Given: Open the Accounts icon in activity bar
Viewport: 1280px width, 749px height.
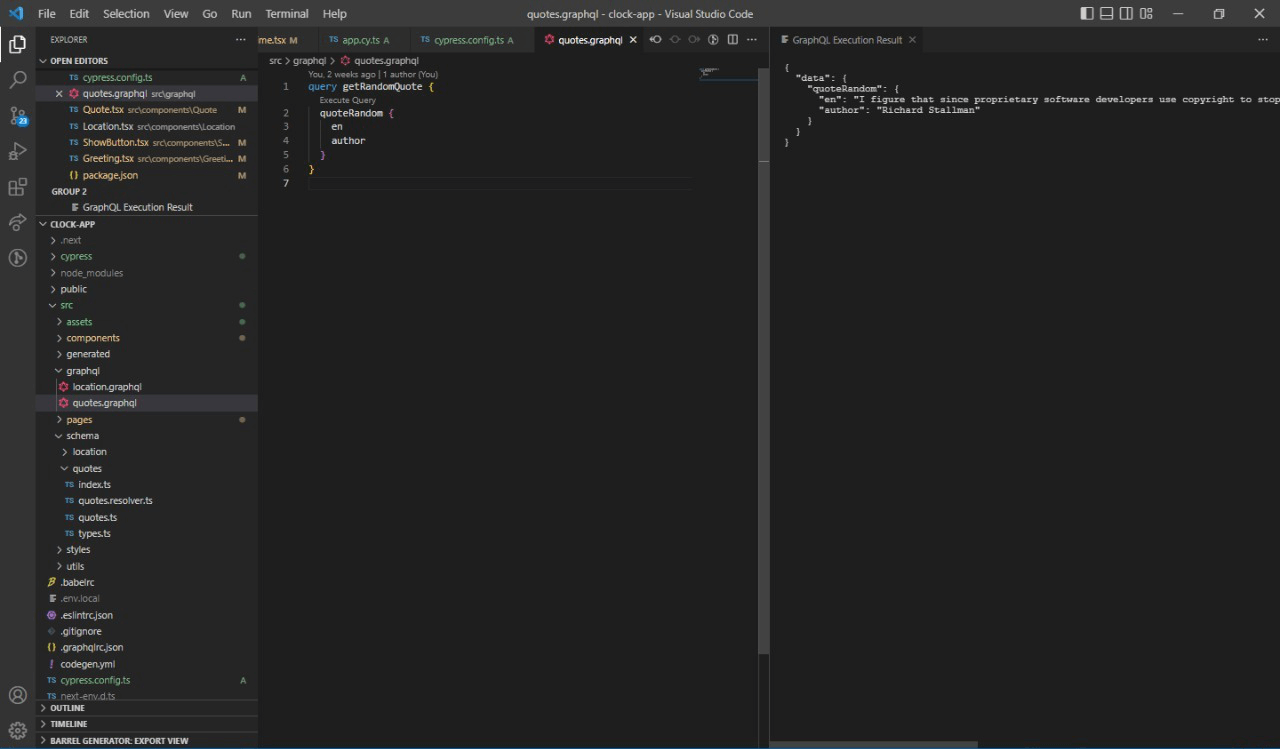Looking at the screenshot, I should [x=17, y=695].
